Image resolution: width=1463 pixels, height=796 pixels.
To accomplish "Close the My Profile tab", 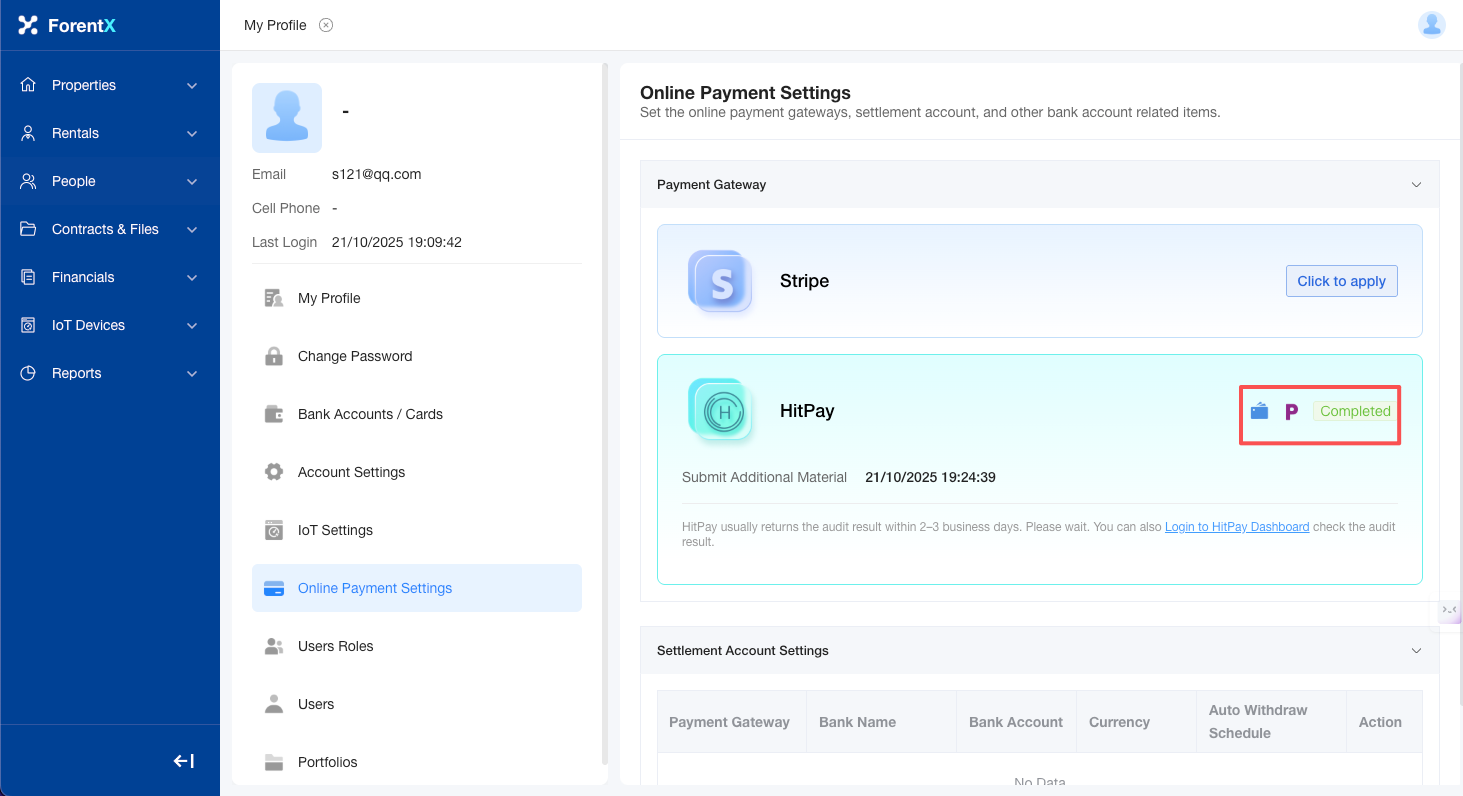I will (x=326, y=25).
